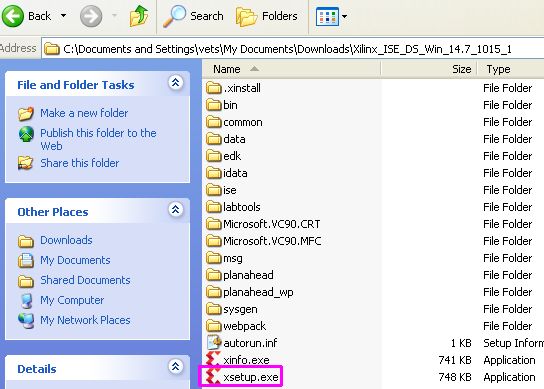
Task: Select the xinfo.exe file name
Action: point(246,360)
